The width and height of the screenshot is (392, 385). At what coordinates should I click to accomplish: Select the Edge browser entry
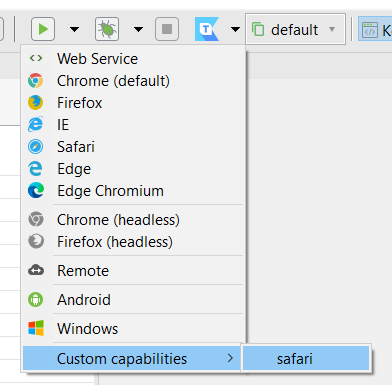pos(133,169)
